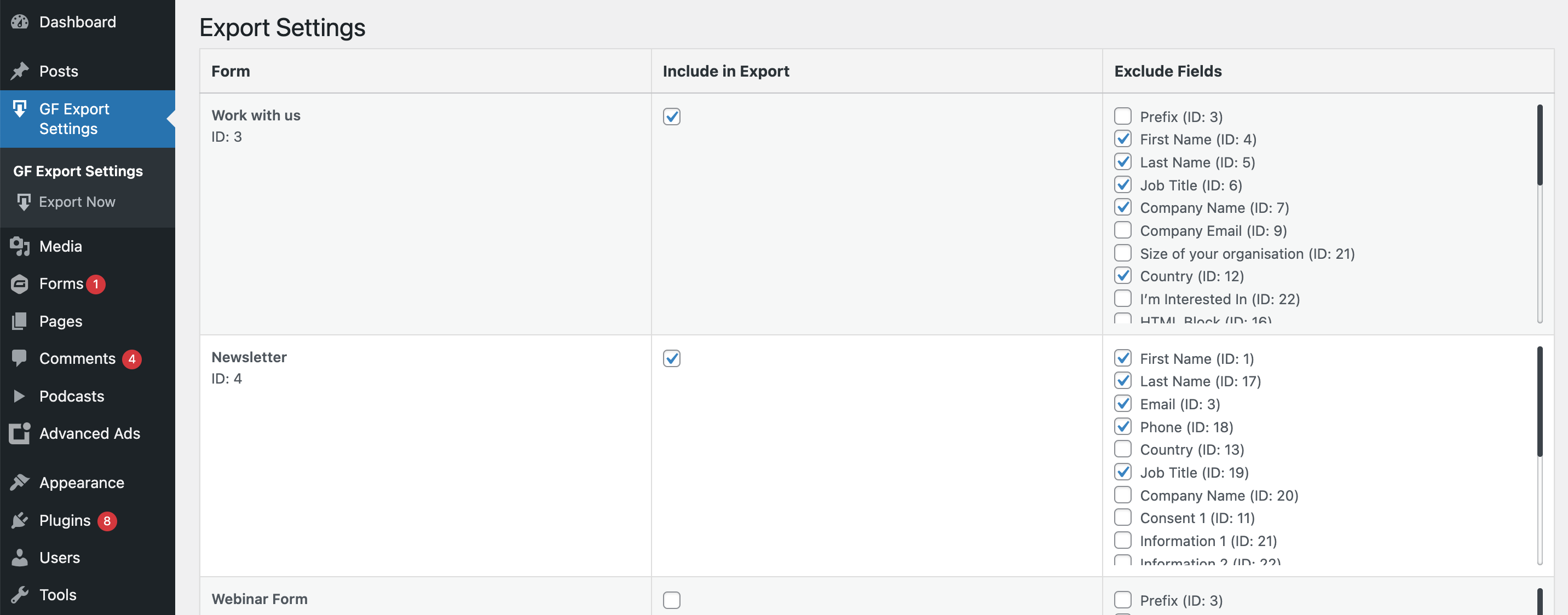Click the Dashboard gauge icon
This screenshot has width=1568, height=615.
tap(20, 22)
